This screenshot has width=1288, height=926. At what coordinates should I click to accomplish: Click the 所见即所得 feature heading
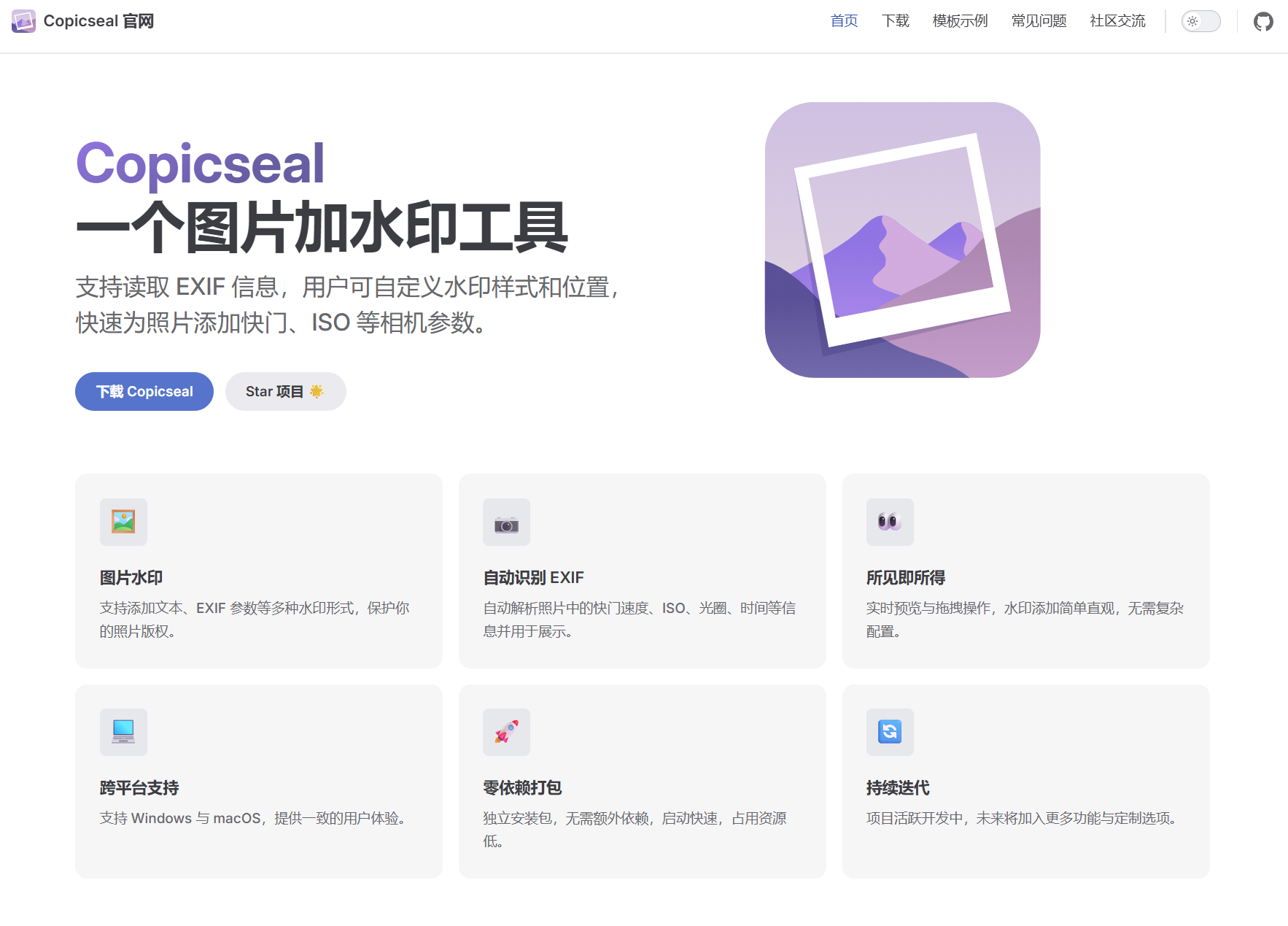point(906,578)
